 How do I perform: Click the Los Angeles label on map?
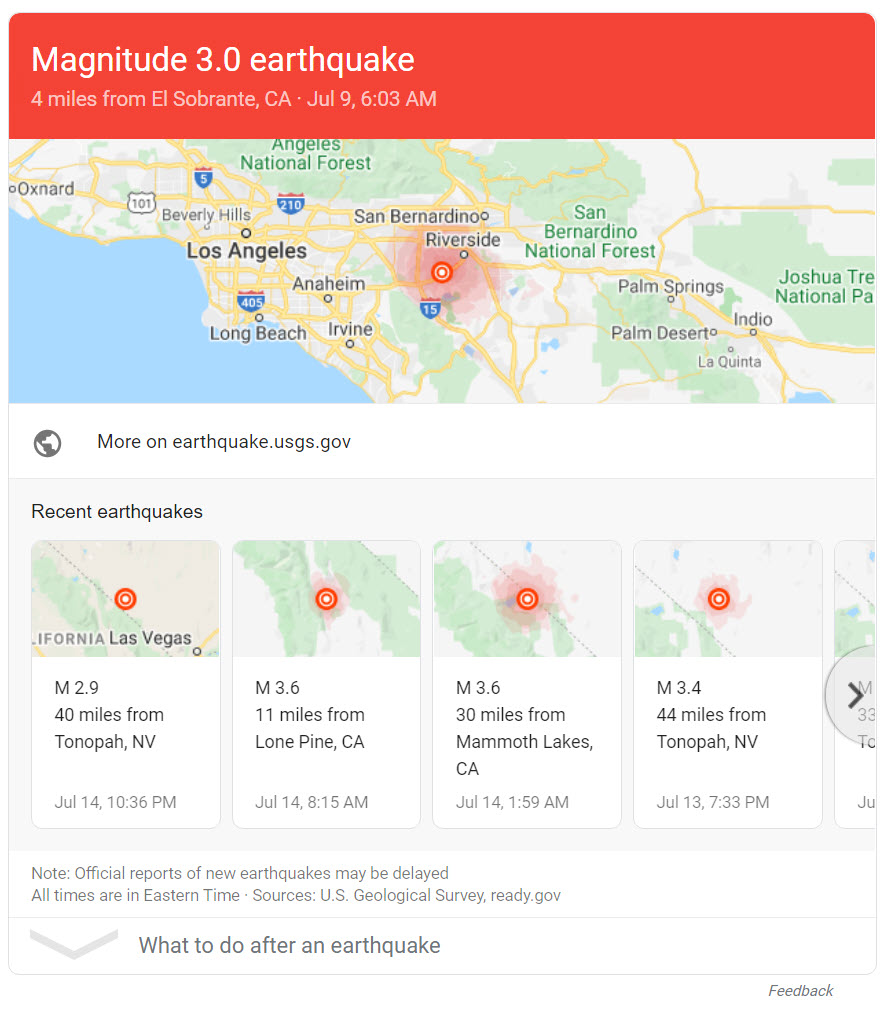[x=246, y=251]
